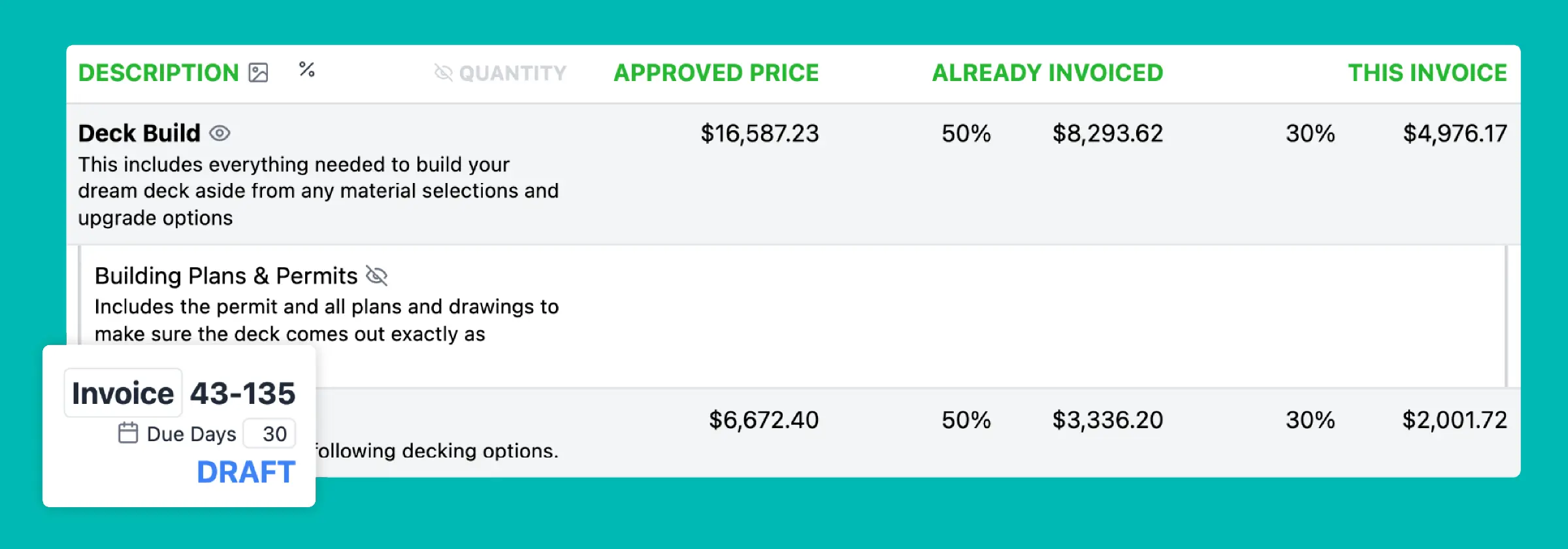The image size is (1568, 549).
Task: Edit the $2,001.72 this-invoice amount
Action: pyautogui.click(x=1454, y=420)
